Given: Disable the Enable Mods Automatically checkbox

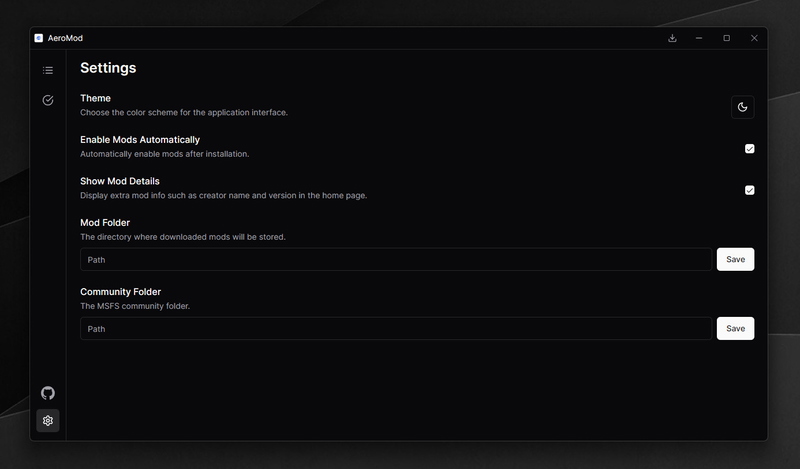Looking at the screenshot, I should pos(750,149).
